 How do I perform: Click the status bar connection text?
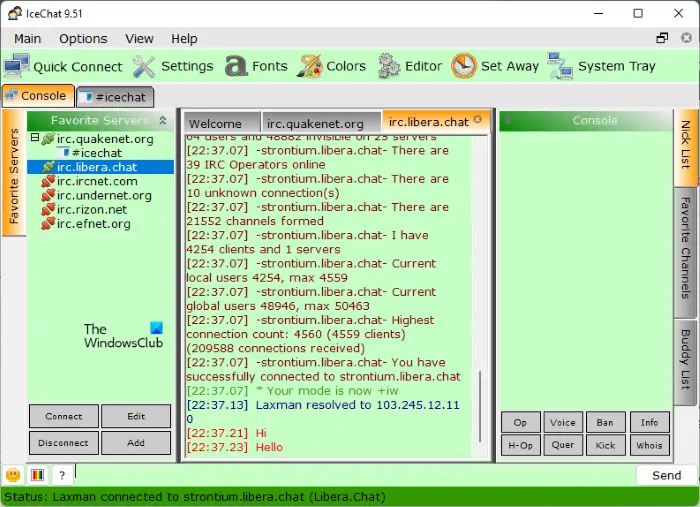coord(195,497)
